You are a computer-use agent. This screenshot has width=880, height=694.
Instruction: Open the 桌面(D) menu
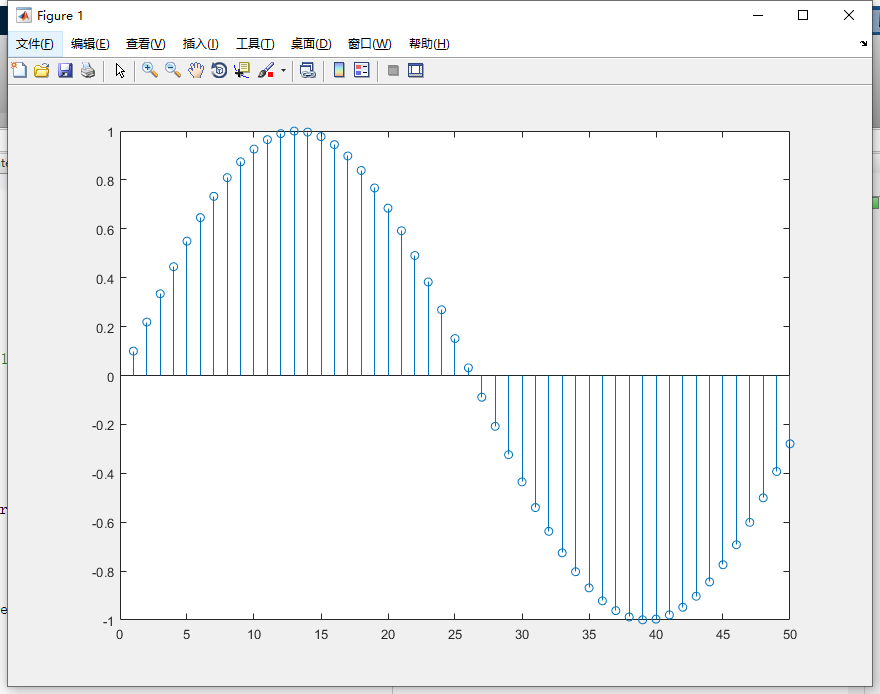click(311, 44)
